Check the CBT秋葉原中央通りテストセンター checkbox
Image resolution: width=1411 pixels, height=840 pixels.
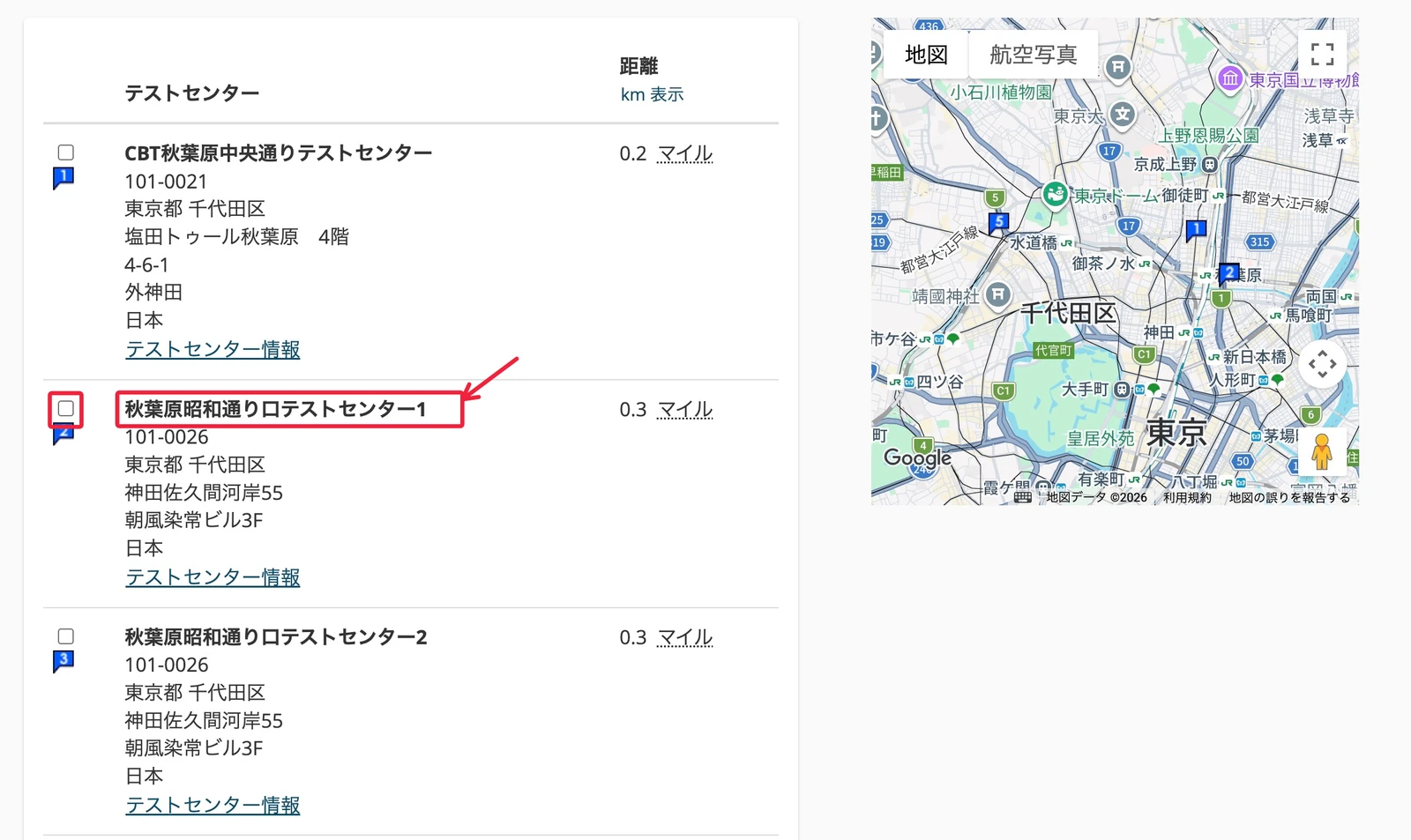point(66,152)
